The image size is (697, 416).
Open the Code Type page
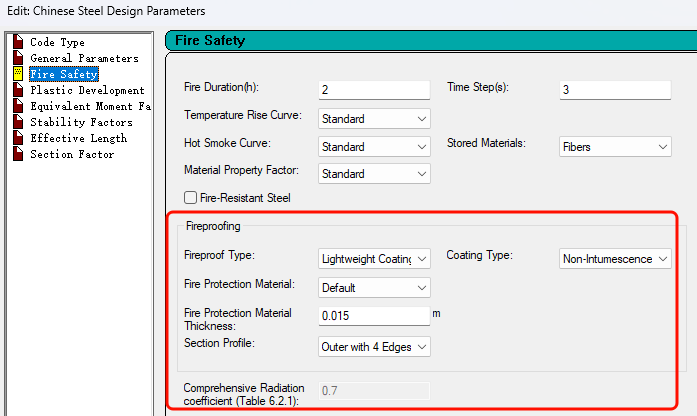[x=57, y=42]
